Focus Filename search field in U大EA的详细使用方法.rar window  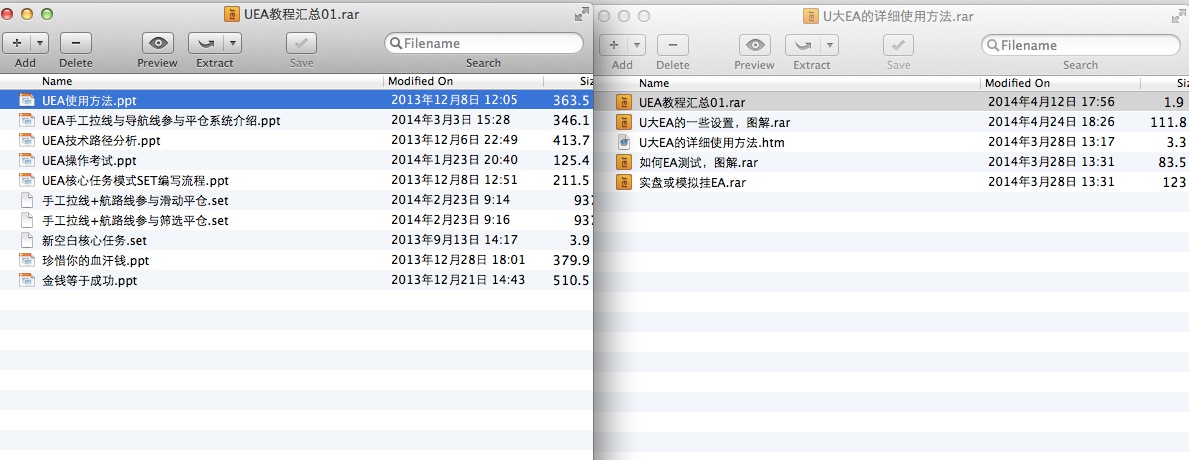(x=1081, y=45)
